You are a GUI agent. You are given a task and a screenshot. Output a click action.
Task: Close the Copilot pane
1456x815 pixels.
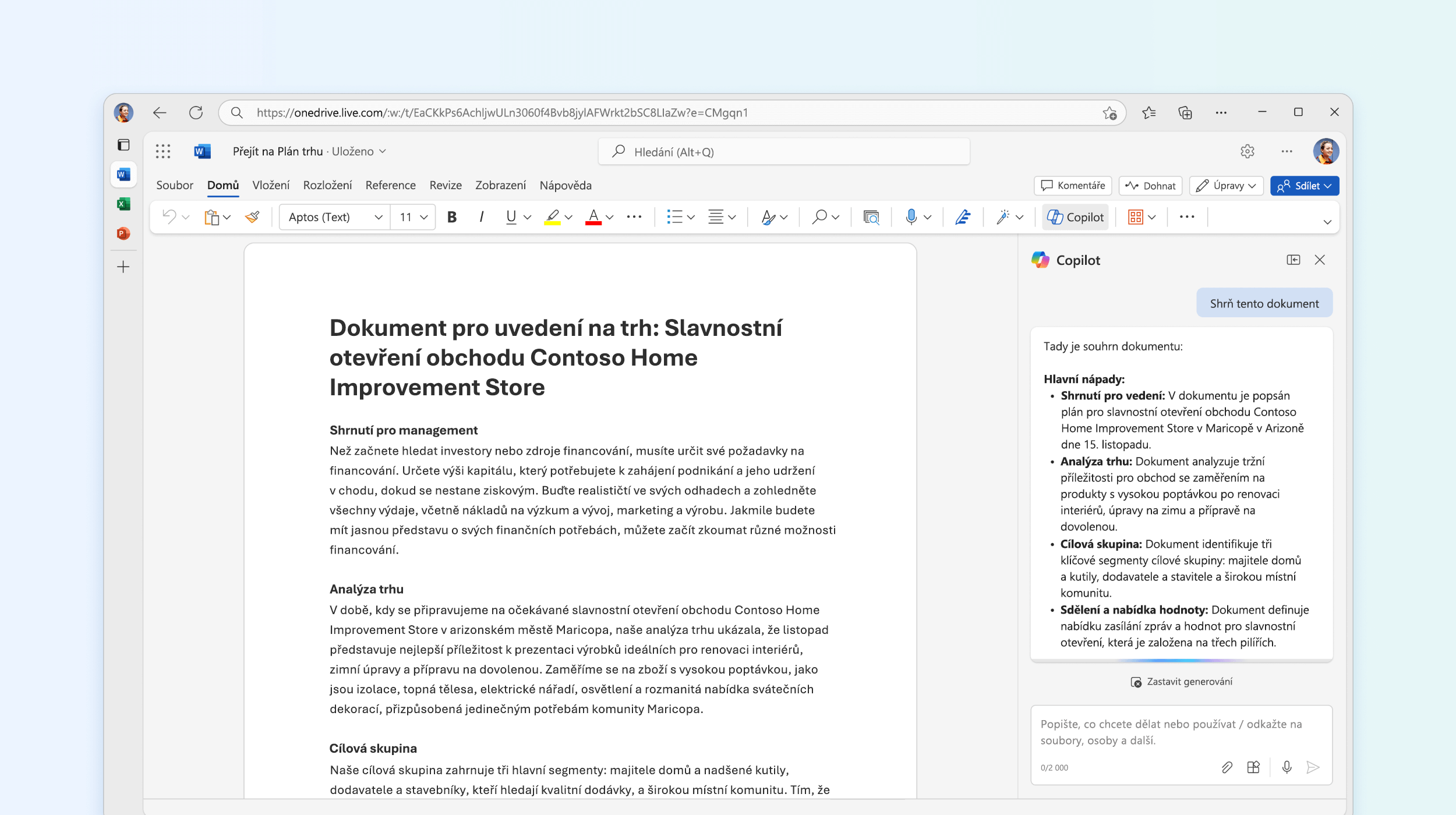coord(1320,260)
